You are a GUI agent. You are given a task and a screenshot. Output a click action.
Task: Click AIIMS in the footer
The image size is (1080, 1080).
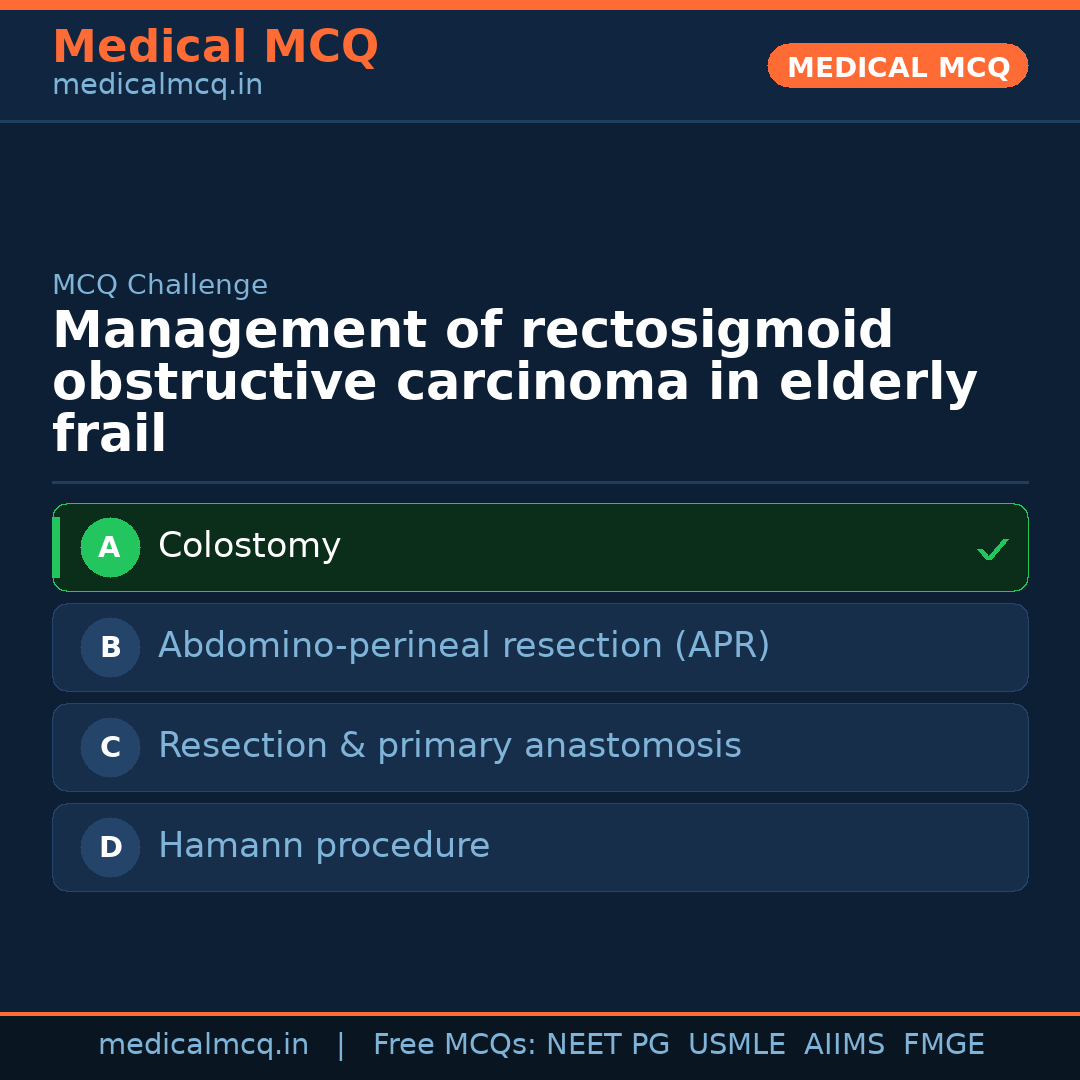pos(844,1045)
